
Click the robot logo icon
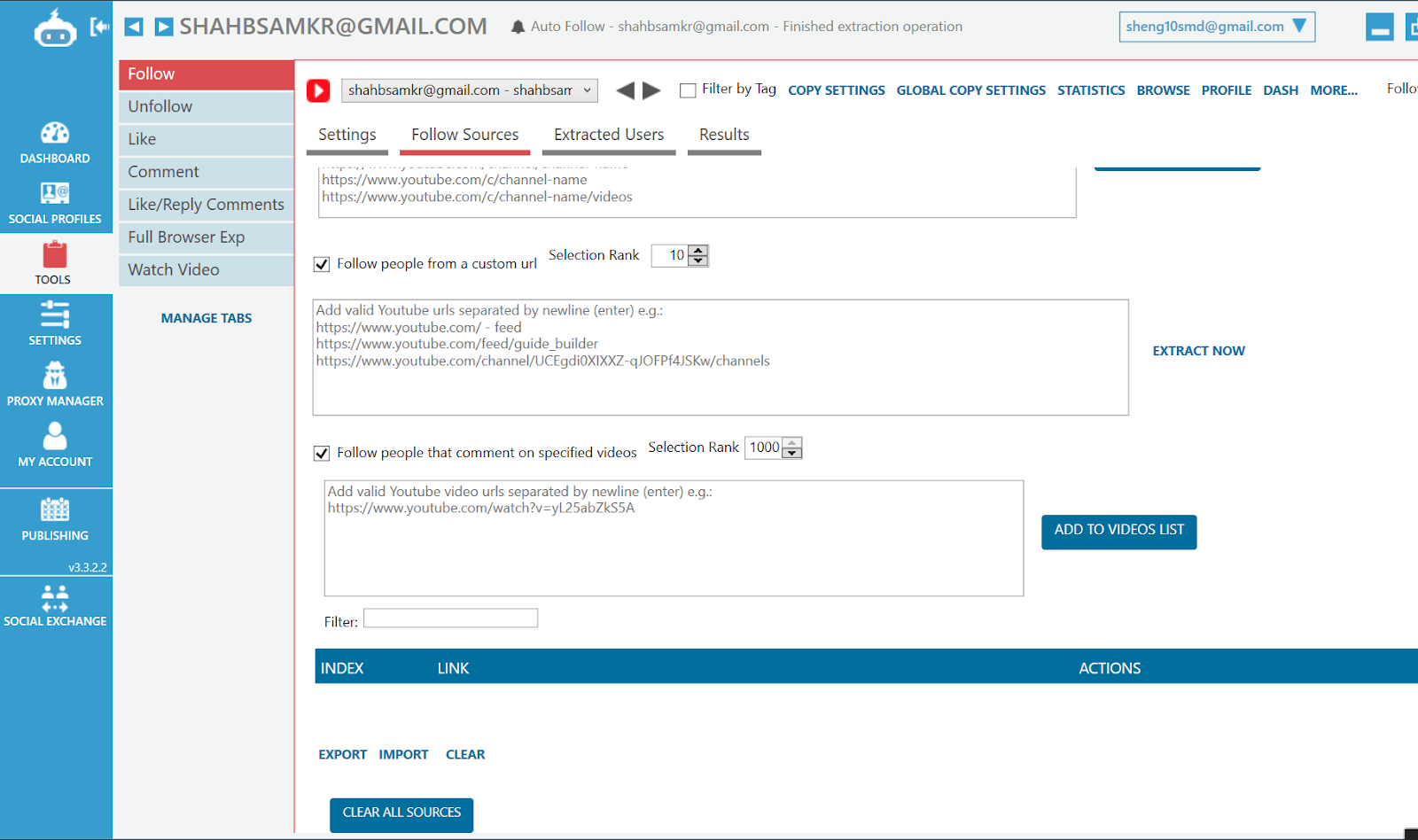click(55, 27)
